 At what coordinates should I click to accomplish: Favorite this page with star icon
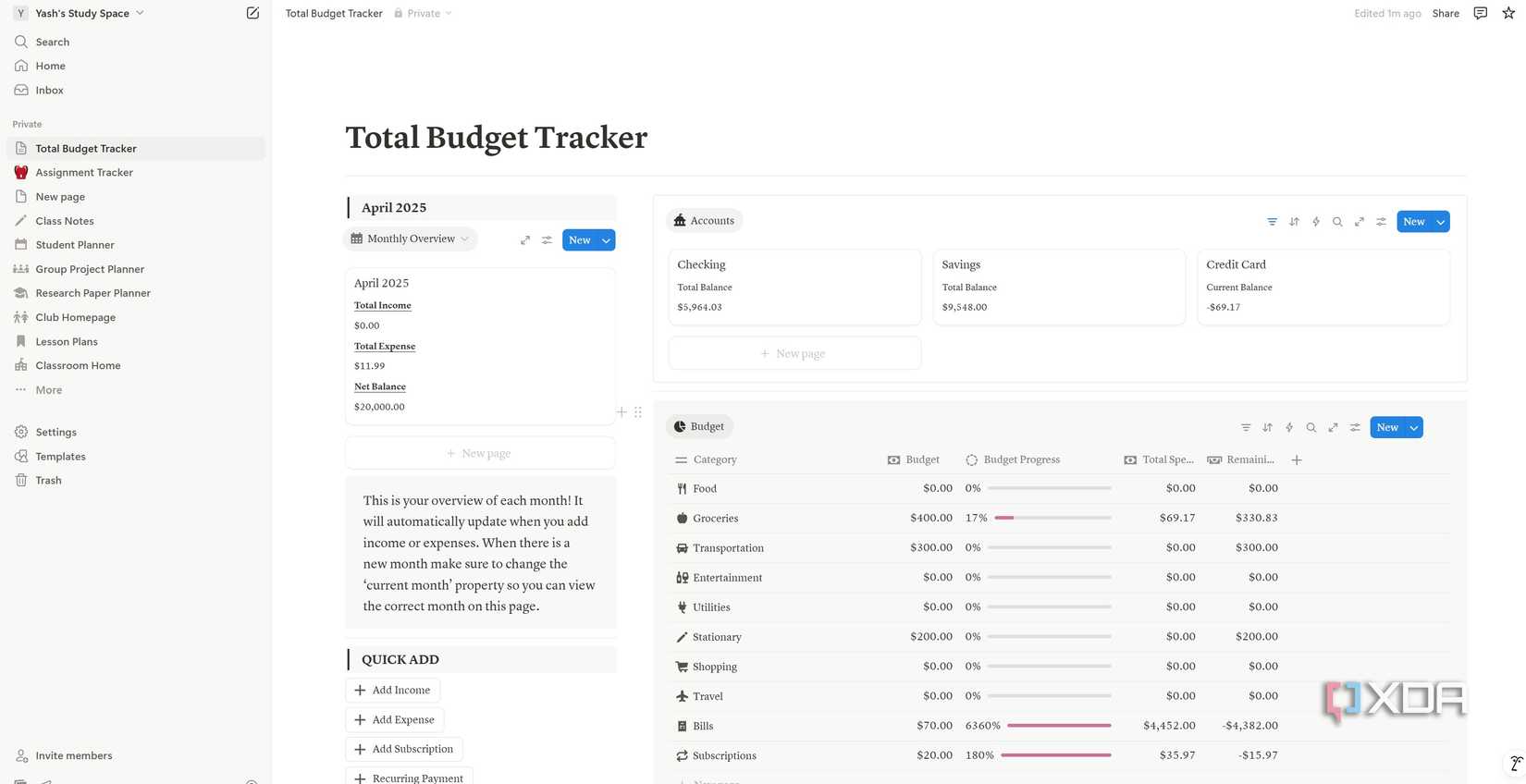click(x=1508, y=13)
